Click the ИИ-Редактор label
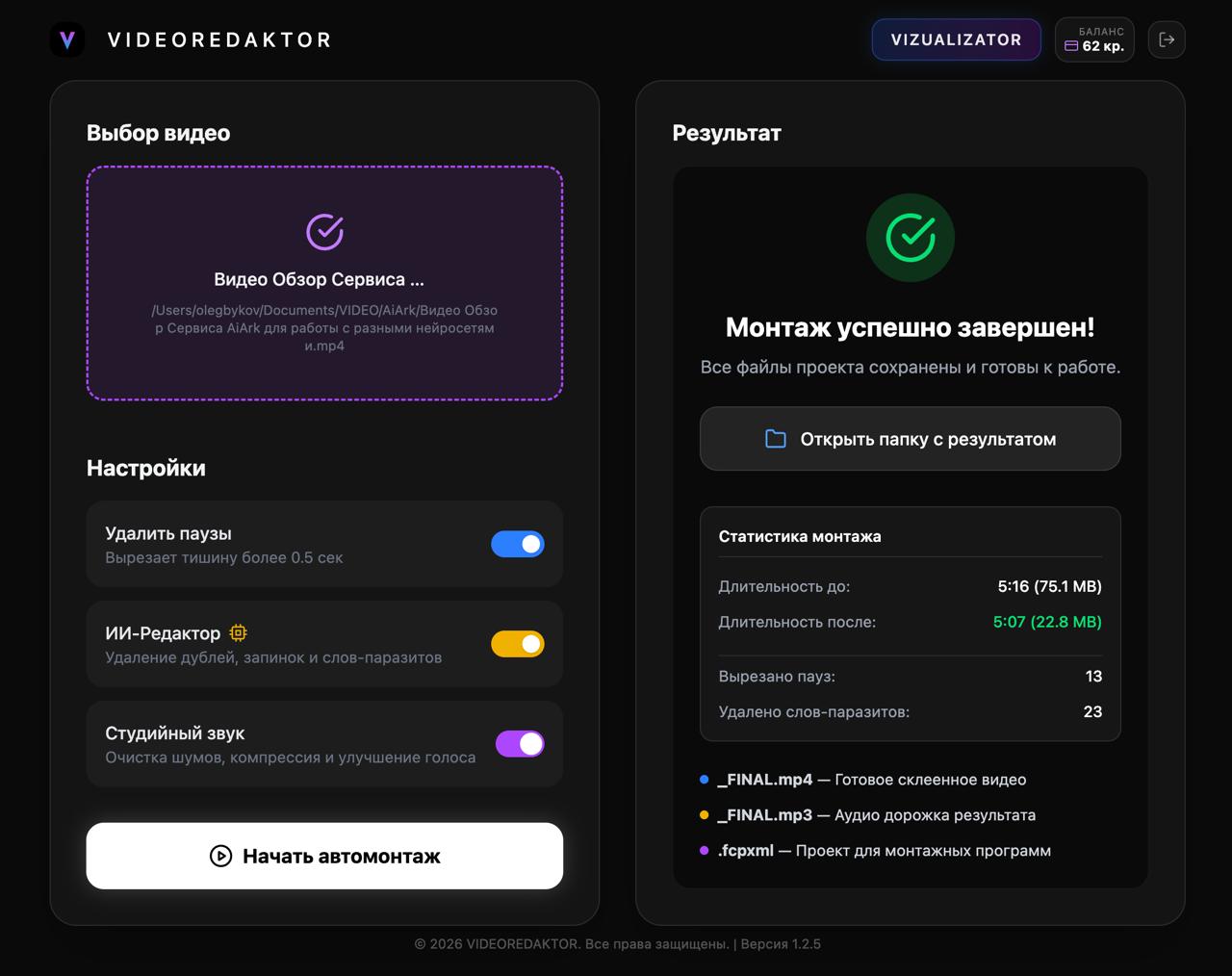 (163, 633)
